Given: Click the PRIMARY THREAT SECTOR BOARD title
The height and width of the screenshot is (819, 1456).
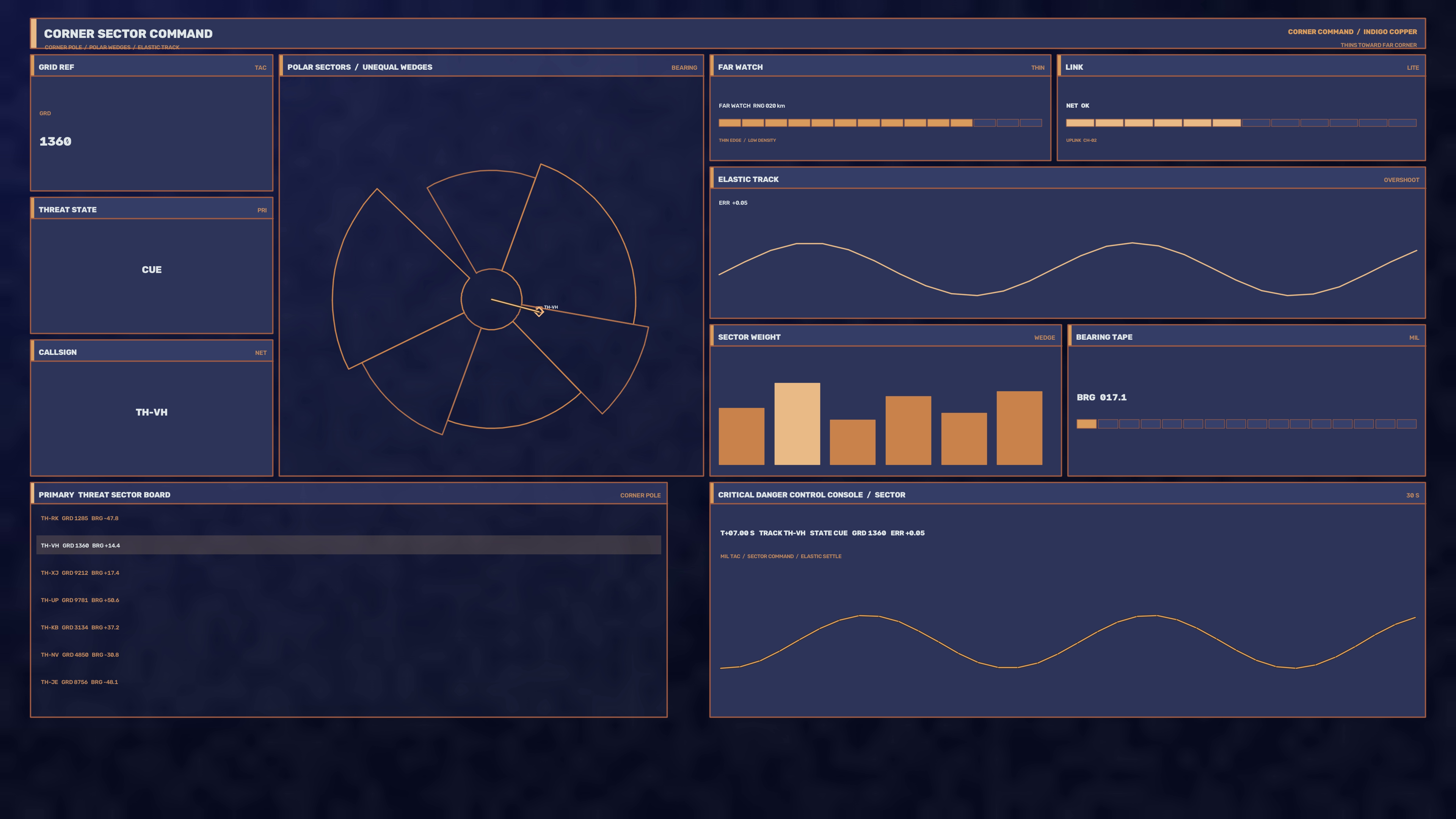Looking at the screenshot, I should coord(104,494).
